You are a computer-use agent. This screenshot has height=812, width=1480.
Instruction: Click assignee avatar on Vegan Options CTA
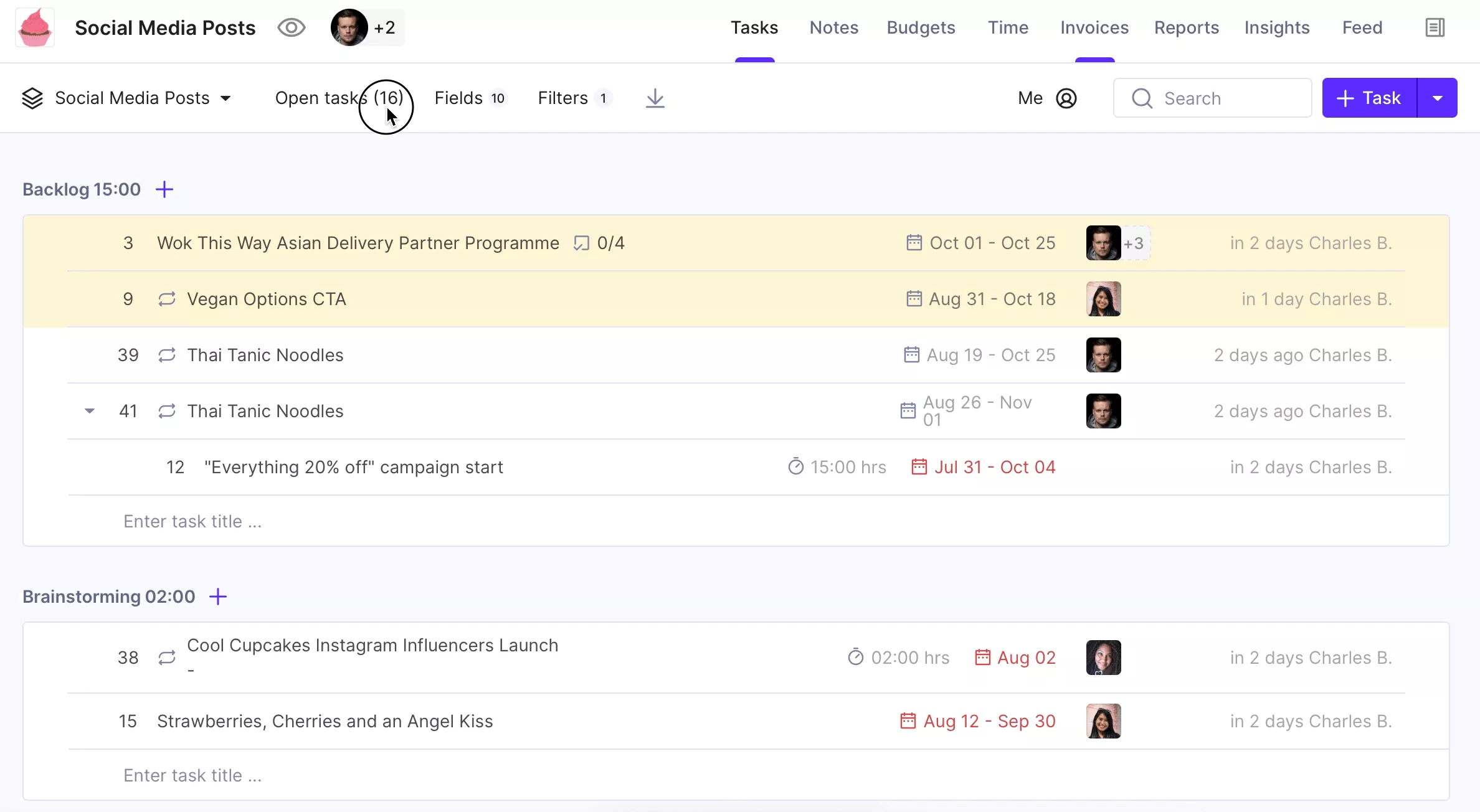[1103, 299]
